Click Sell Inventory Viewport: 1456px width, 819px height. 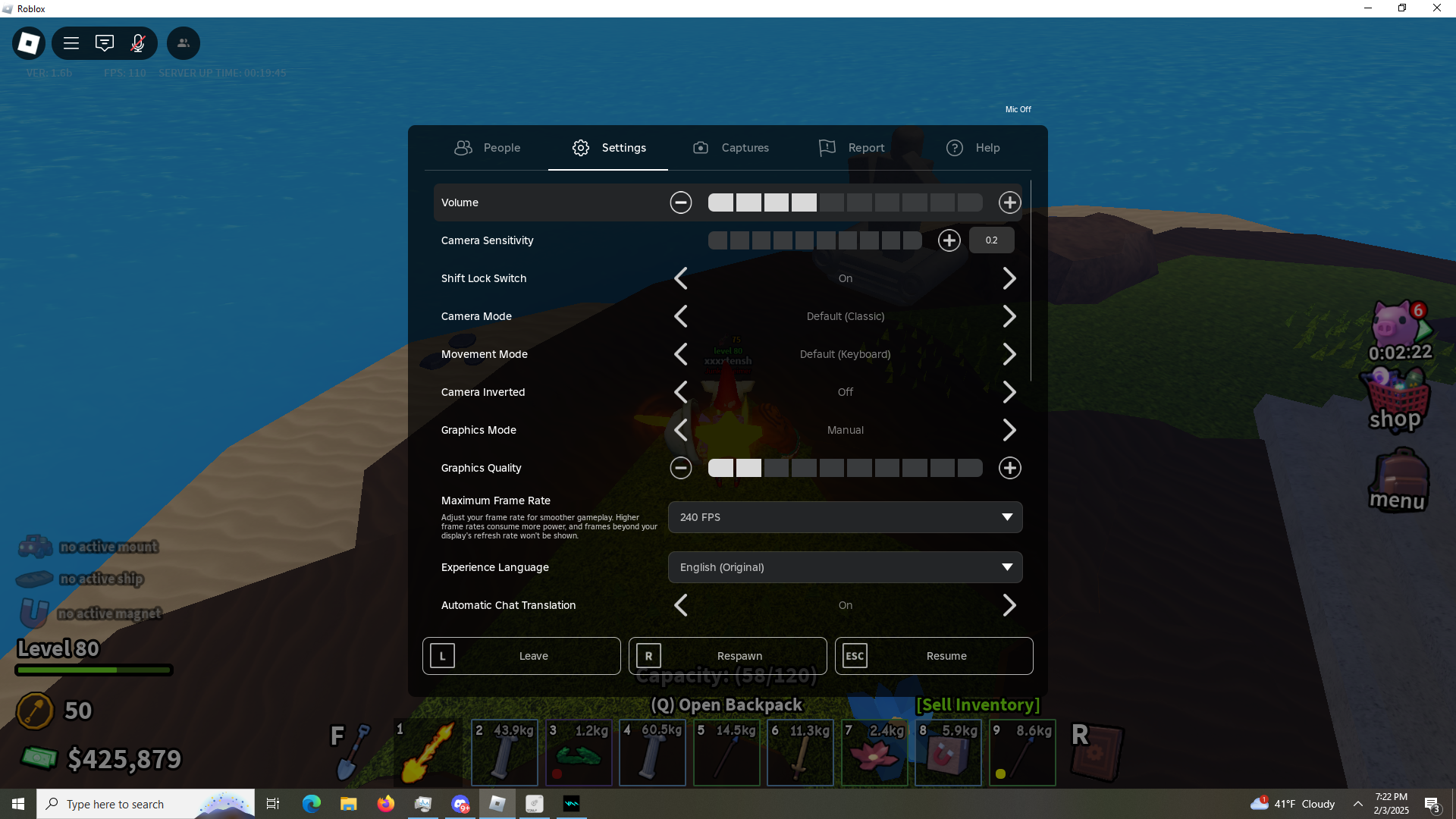(x=978, y=705)
